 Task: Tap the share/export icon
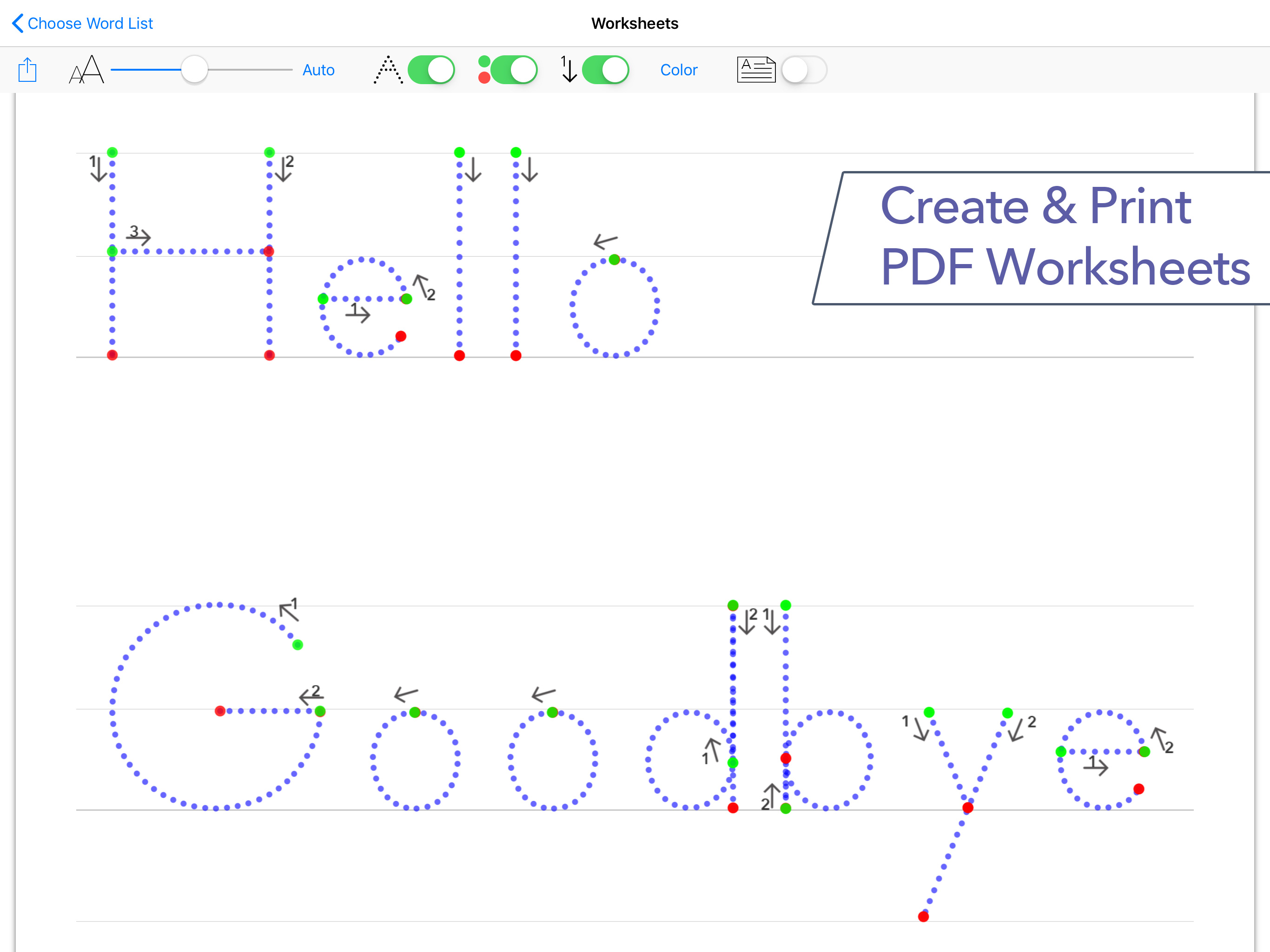tap(27, 70)
